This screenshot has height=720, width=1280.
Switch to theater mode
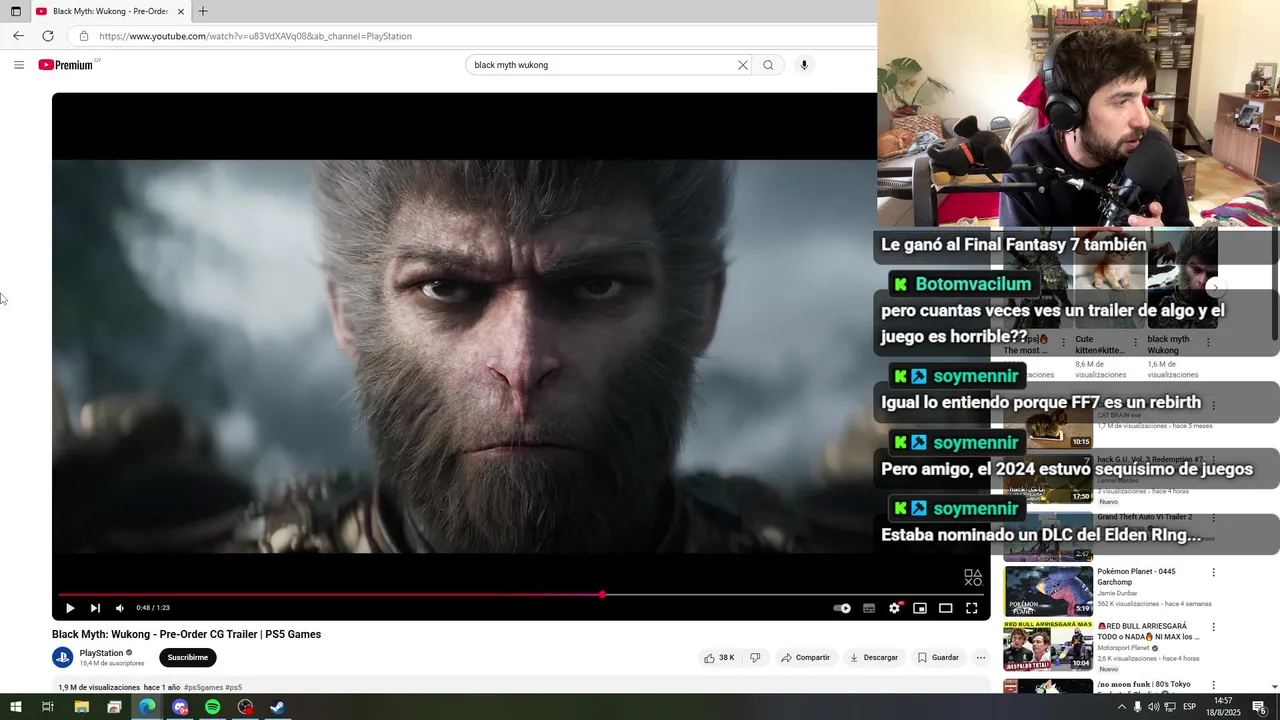(945, 608)
